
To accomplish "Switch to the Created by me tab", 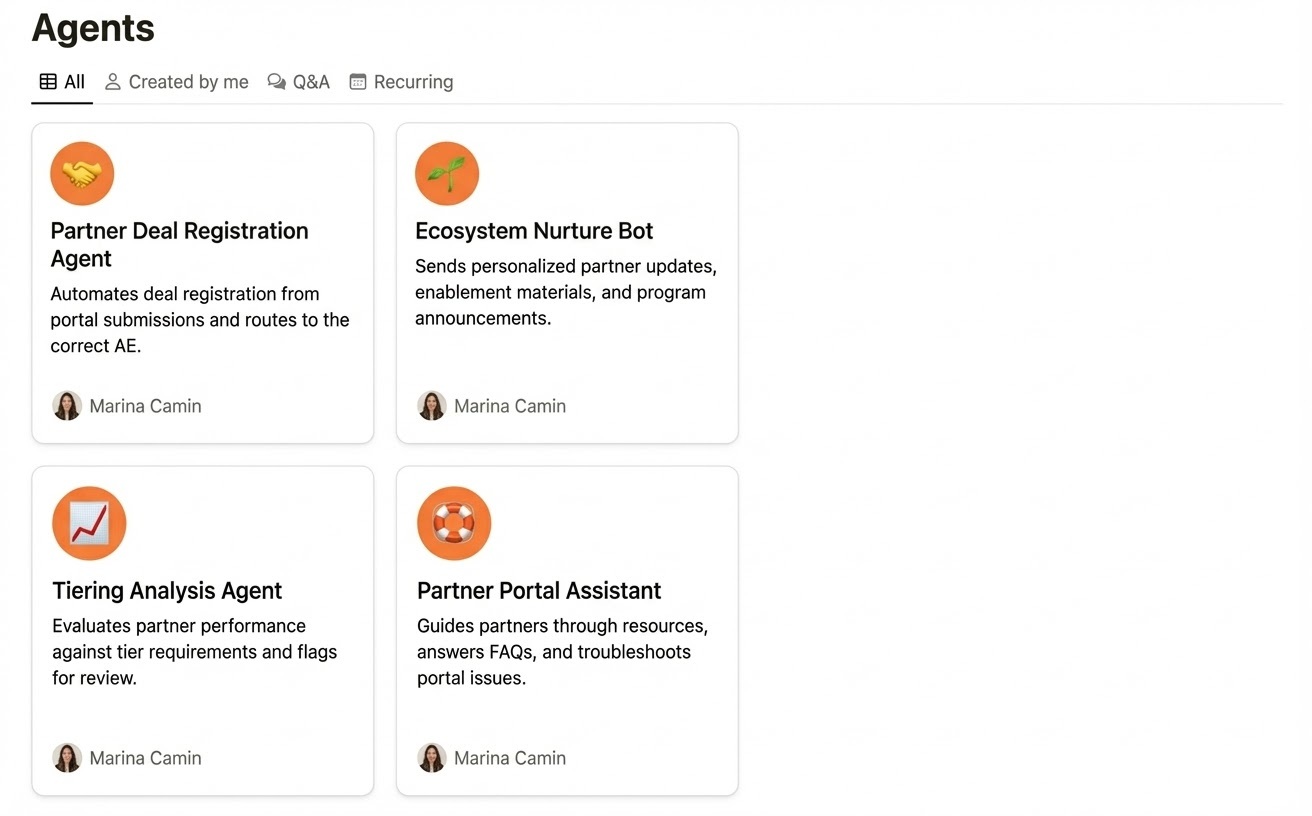I will click(x=177, y=82).
